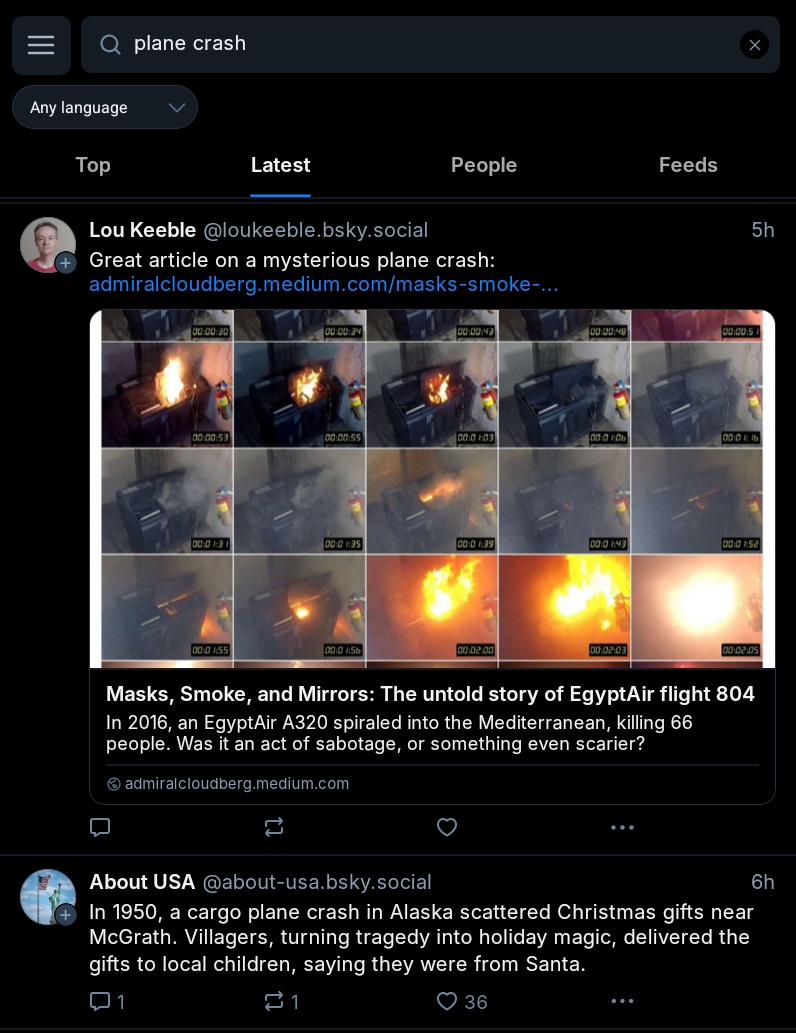Repost Lou Keeble's post
This screenshot has width=796, height=1033.
[x=274, y=827]
